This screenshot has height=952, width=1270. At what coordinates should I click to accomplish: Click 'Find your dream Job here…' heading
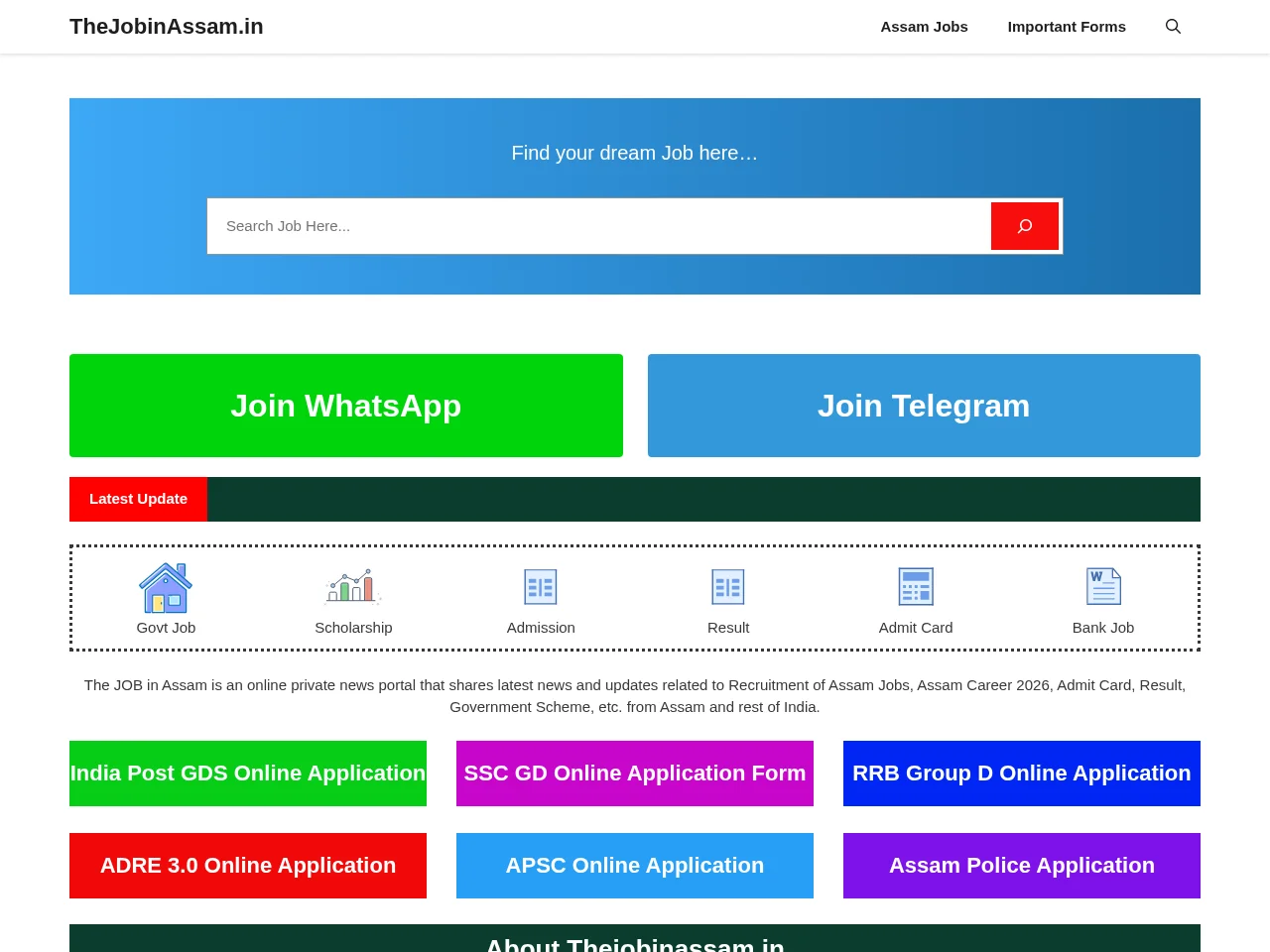pos(635,153)
